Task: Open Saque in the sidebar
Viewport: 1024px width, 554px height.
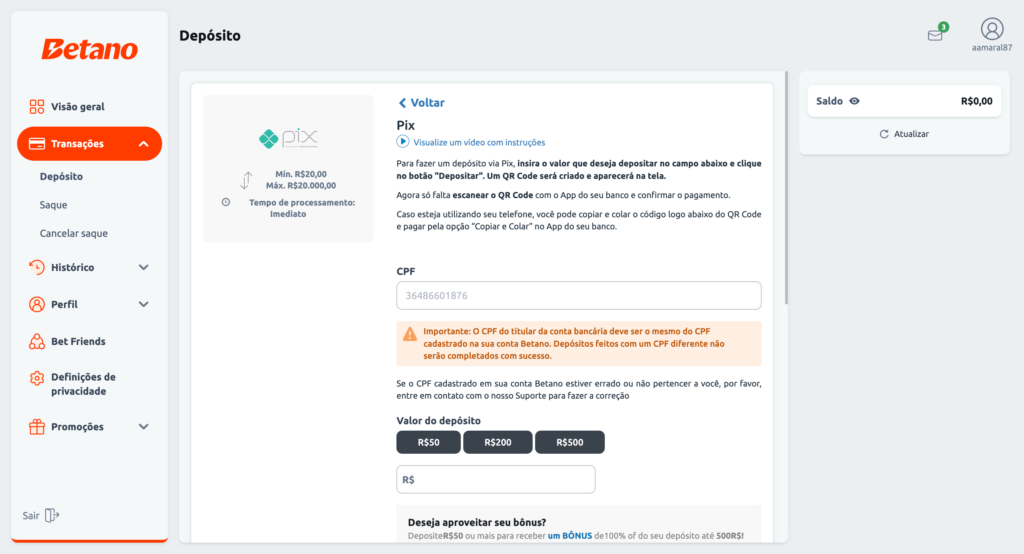Action: pyautogui.click(x=54, y=205)
